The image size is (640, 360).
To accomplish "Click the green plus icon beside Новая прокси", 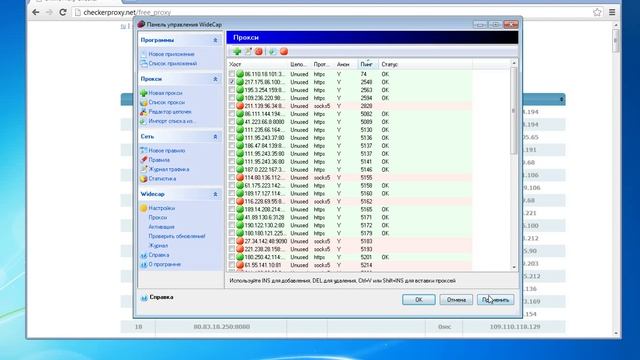I will [x=144, y=93].
